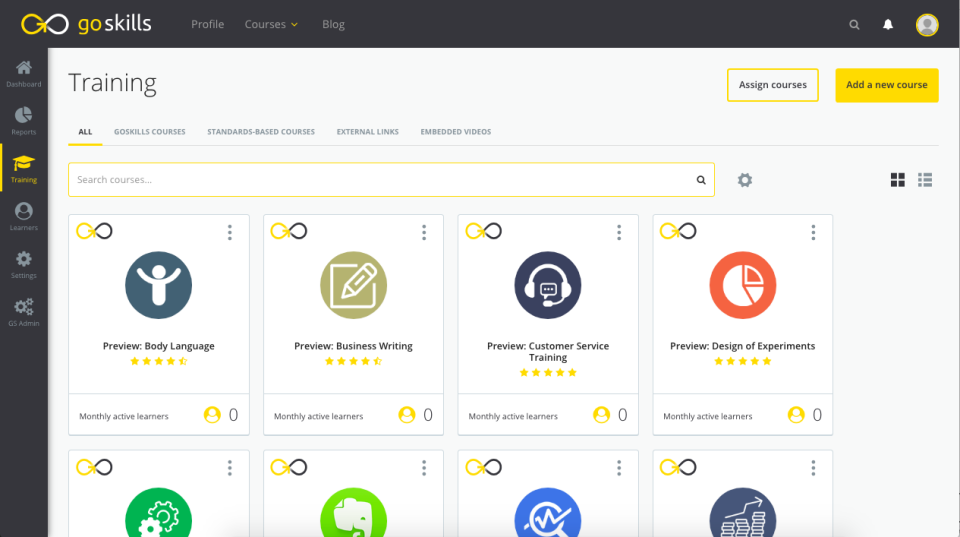Open gear settings next to search box
960x537 pixels.
[x=744, y=180]
